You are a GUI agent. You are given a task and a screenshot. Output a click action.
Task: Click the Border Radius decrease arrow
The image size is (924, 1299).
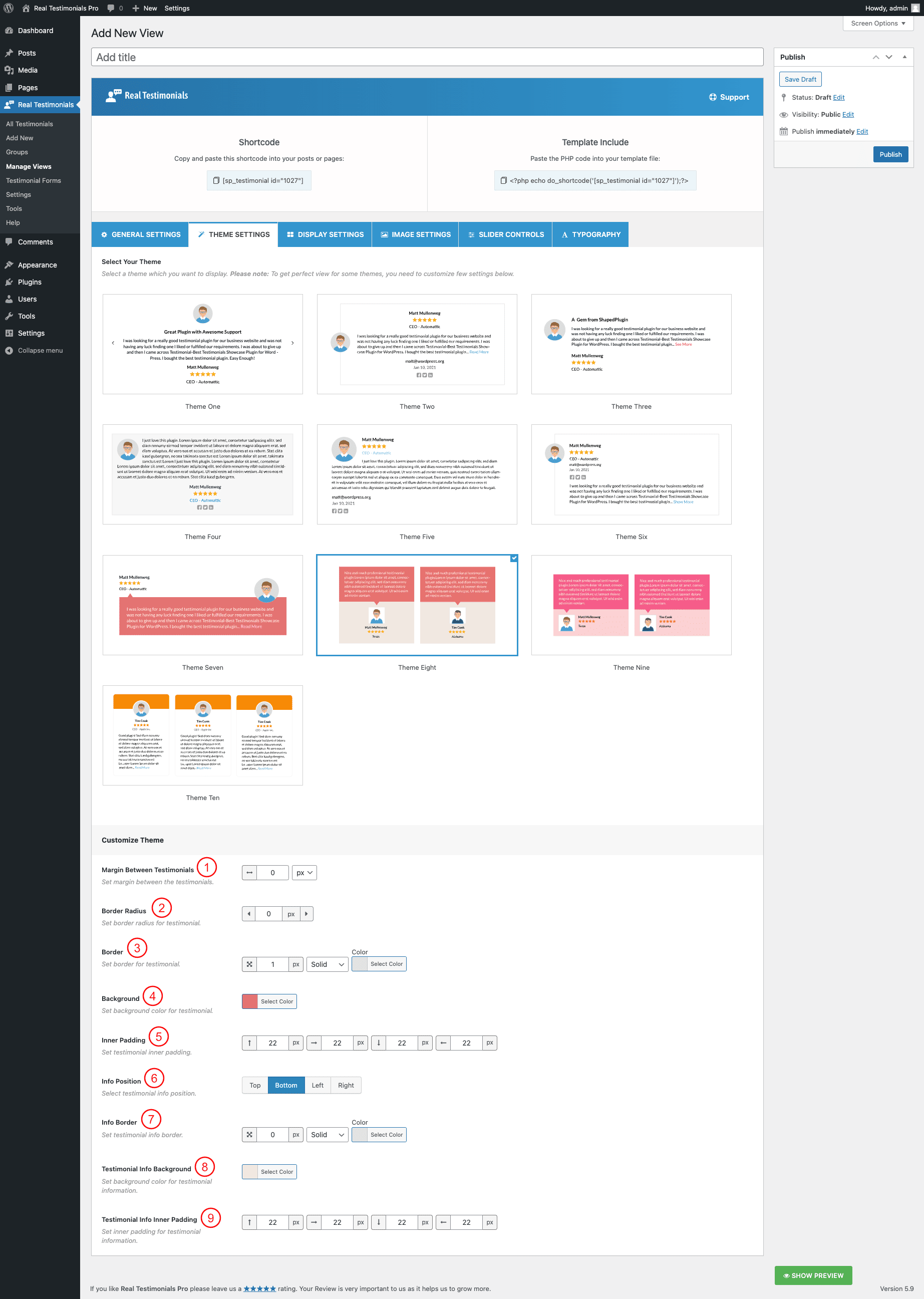[248, 914]
